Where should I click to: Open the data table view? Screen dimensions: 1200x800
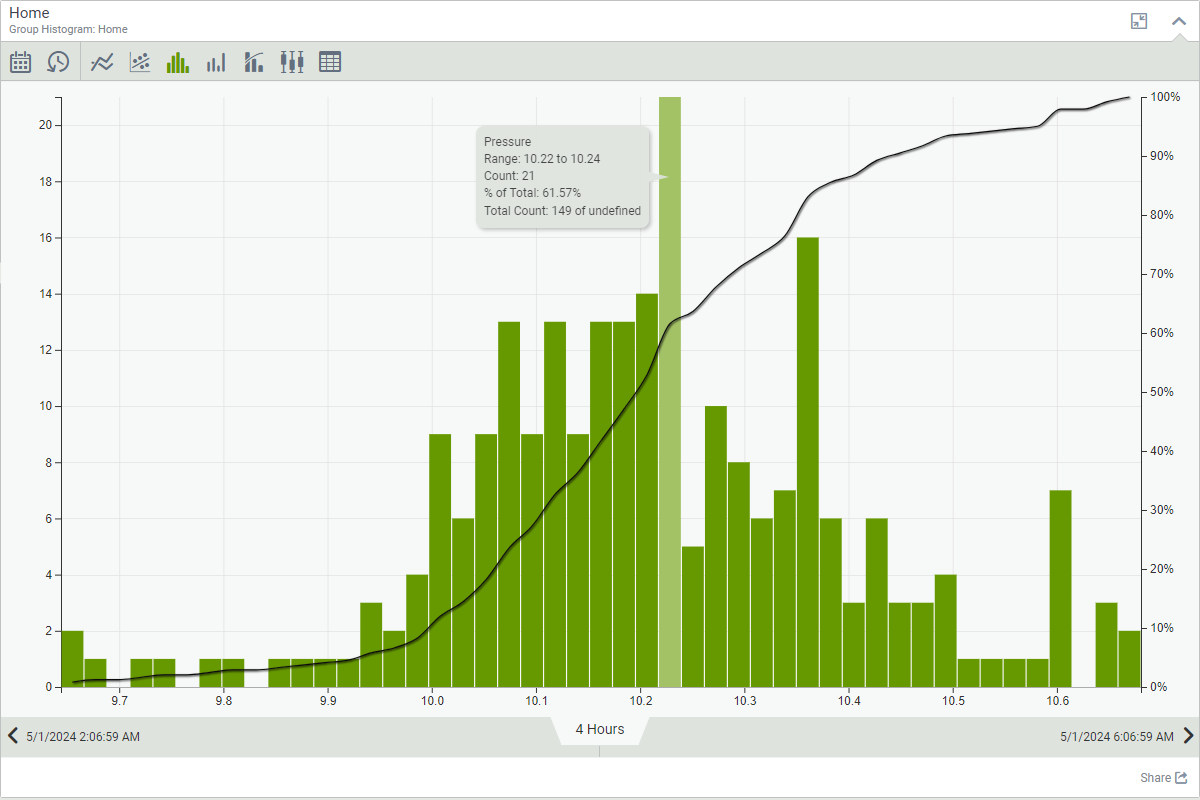point(330,62)
